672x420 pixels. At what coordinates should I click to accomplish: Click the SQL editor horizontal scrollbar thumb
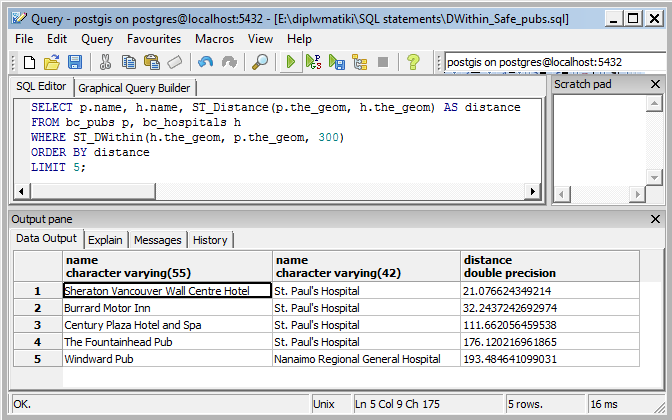[x=93, y=191]
